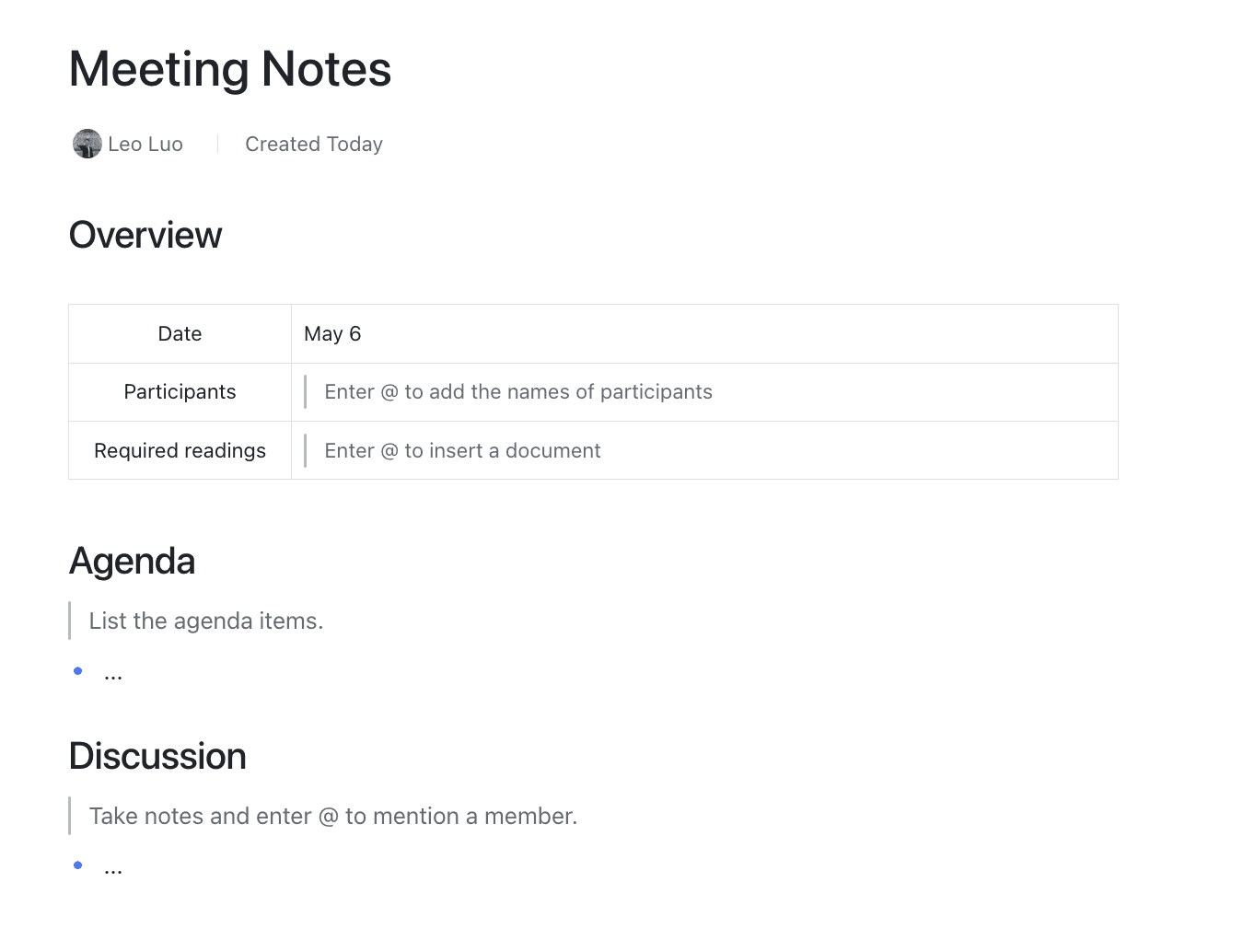Click the List the agenda items quote
The width and height of the screenshot is (1243, 952).
pos(206,621)
